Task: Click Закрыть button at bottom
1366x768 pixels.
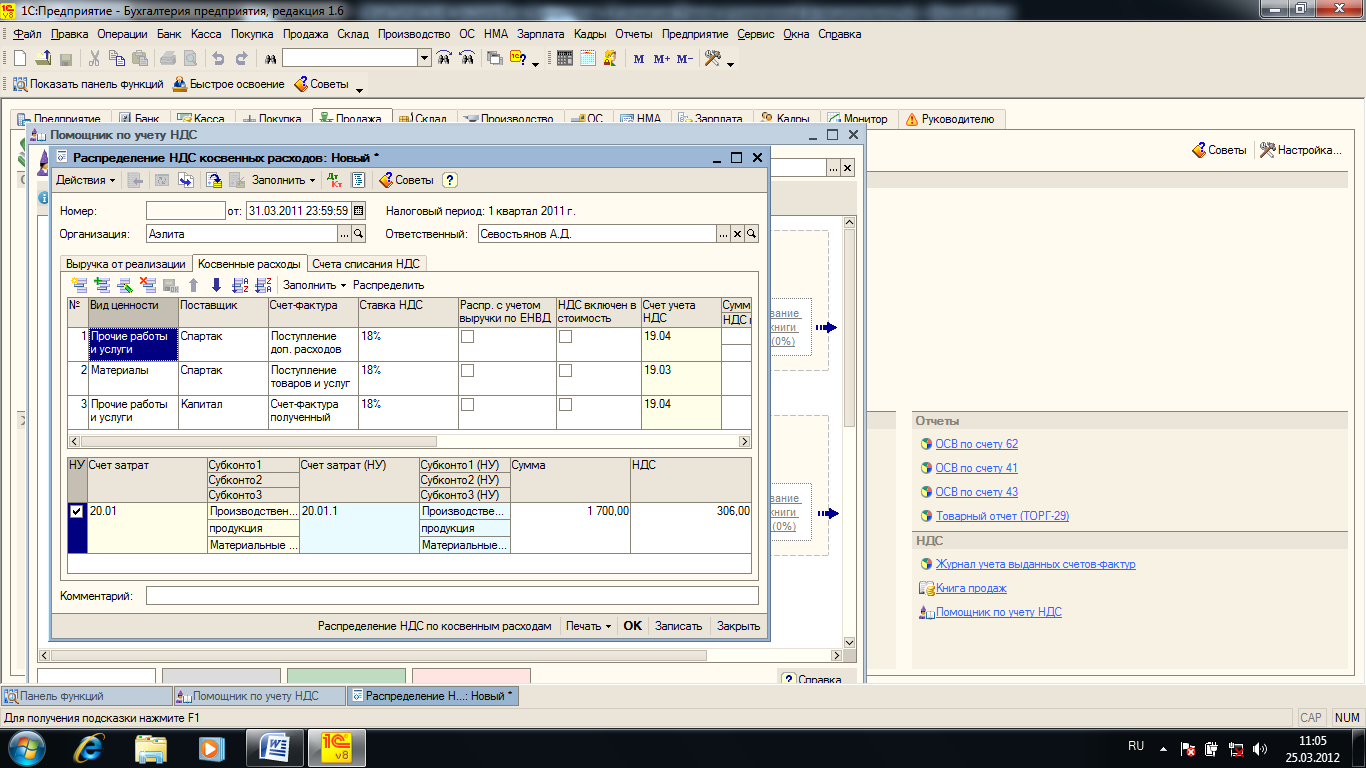Action: pos(738,626)
